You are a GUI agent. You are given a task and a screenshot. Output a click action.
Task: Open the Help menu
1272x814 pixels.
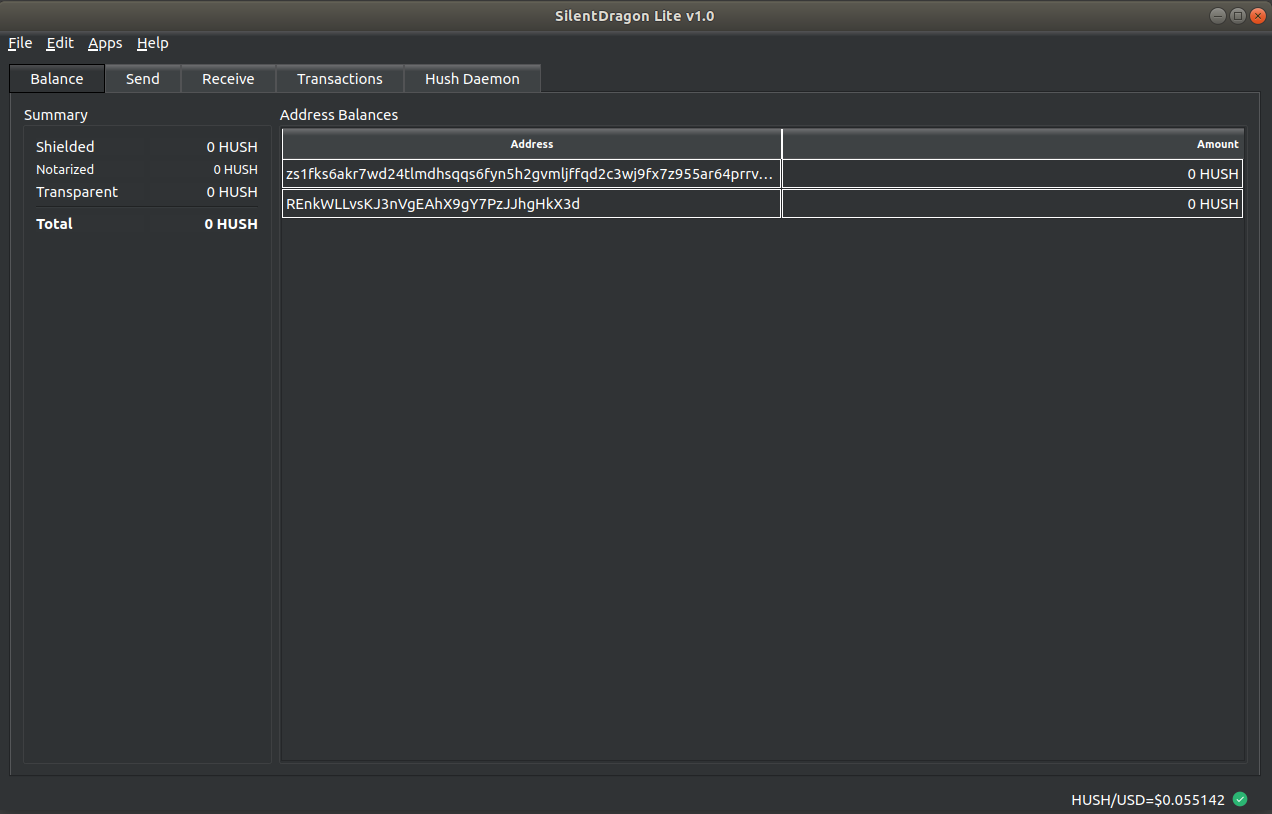point(153,43)
